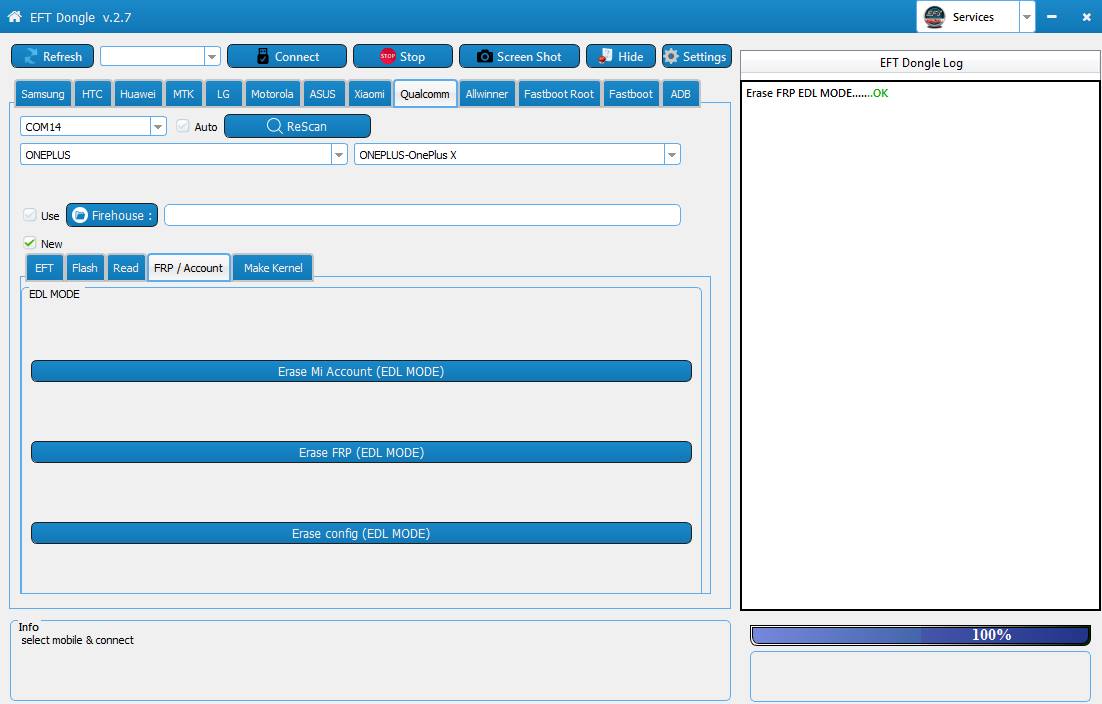Select the ADB tab
This screenshot has height=704, width=1102.
pos(680,93)
